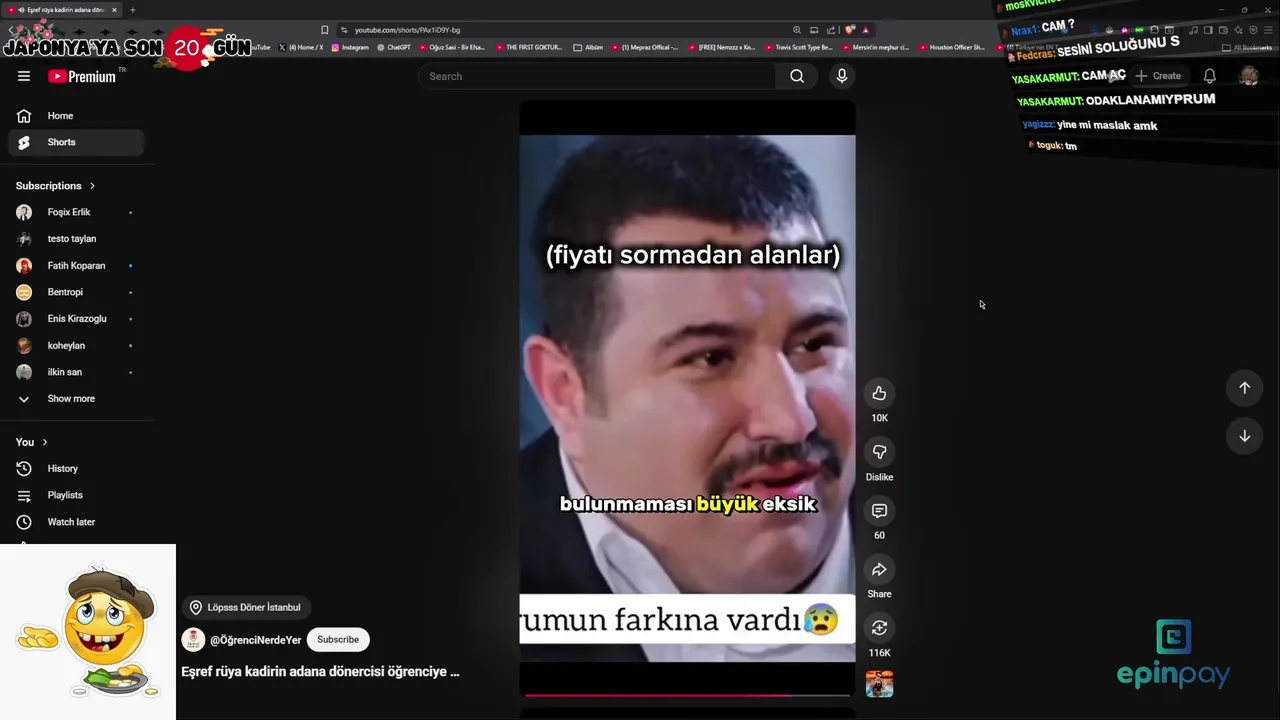Share this Short
This screenshot has height=720, width=1280.
pyautogui.click(x=879, y=569)
